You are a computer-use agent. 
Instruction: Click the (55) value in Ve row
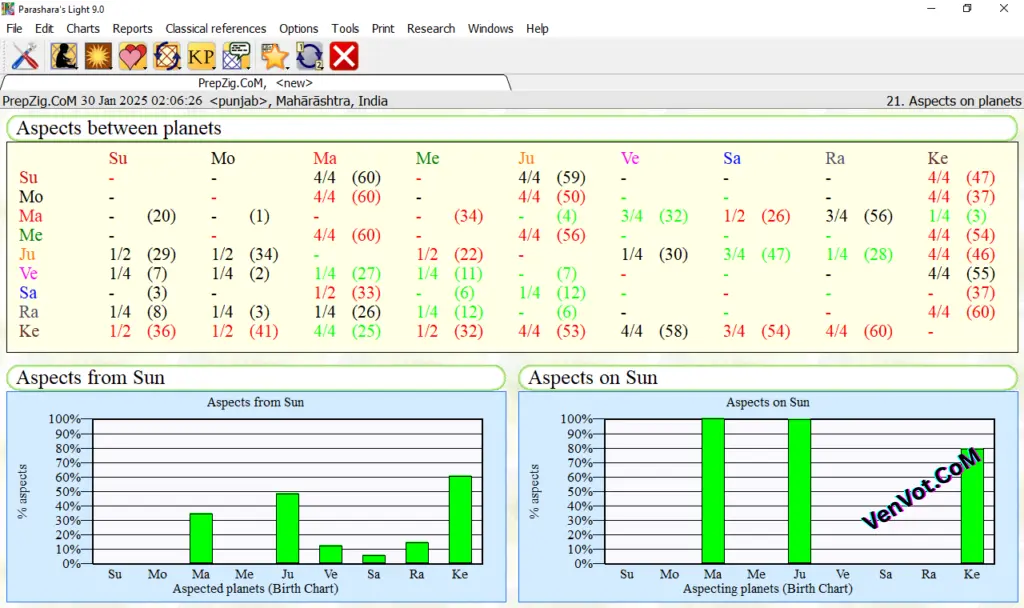981,274
